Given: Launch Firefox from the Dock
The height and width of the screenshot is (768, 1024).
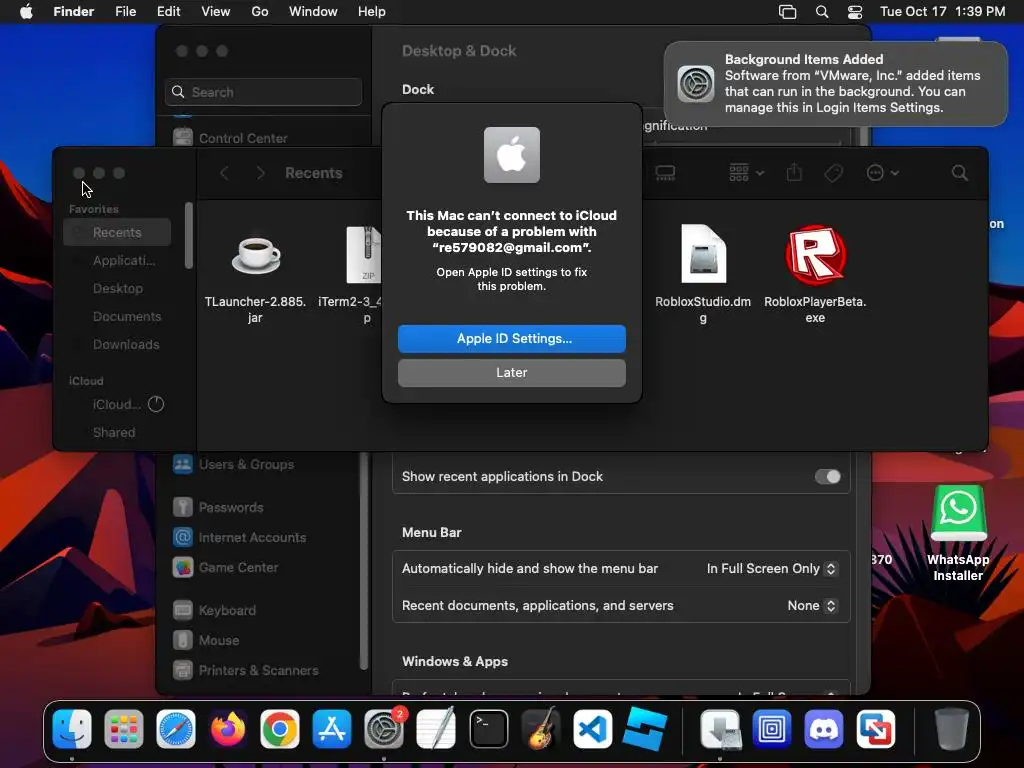Looking at the screenshot, I should (228, 728).
